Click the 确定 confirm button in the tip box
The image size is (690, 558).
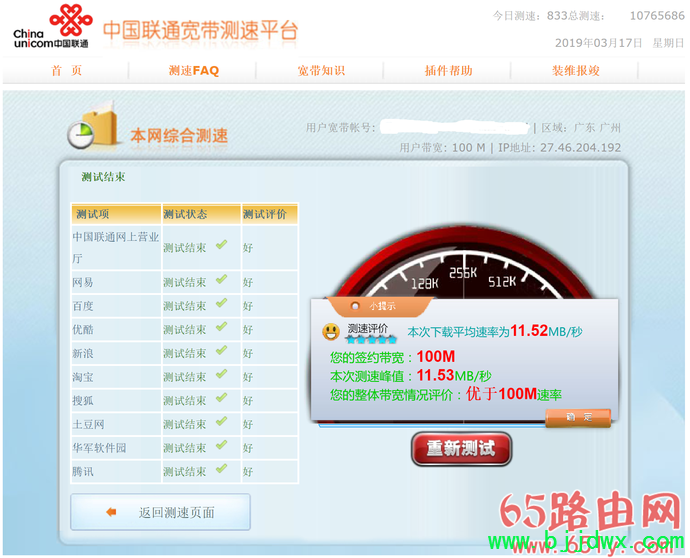[578, 417]
